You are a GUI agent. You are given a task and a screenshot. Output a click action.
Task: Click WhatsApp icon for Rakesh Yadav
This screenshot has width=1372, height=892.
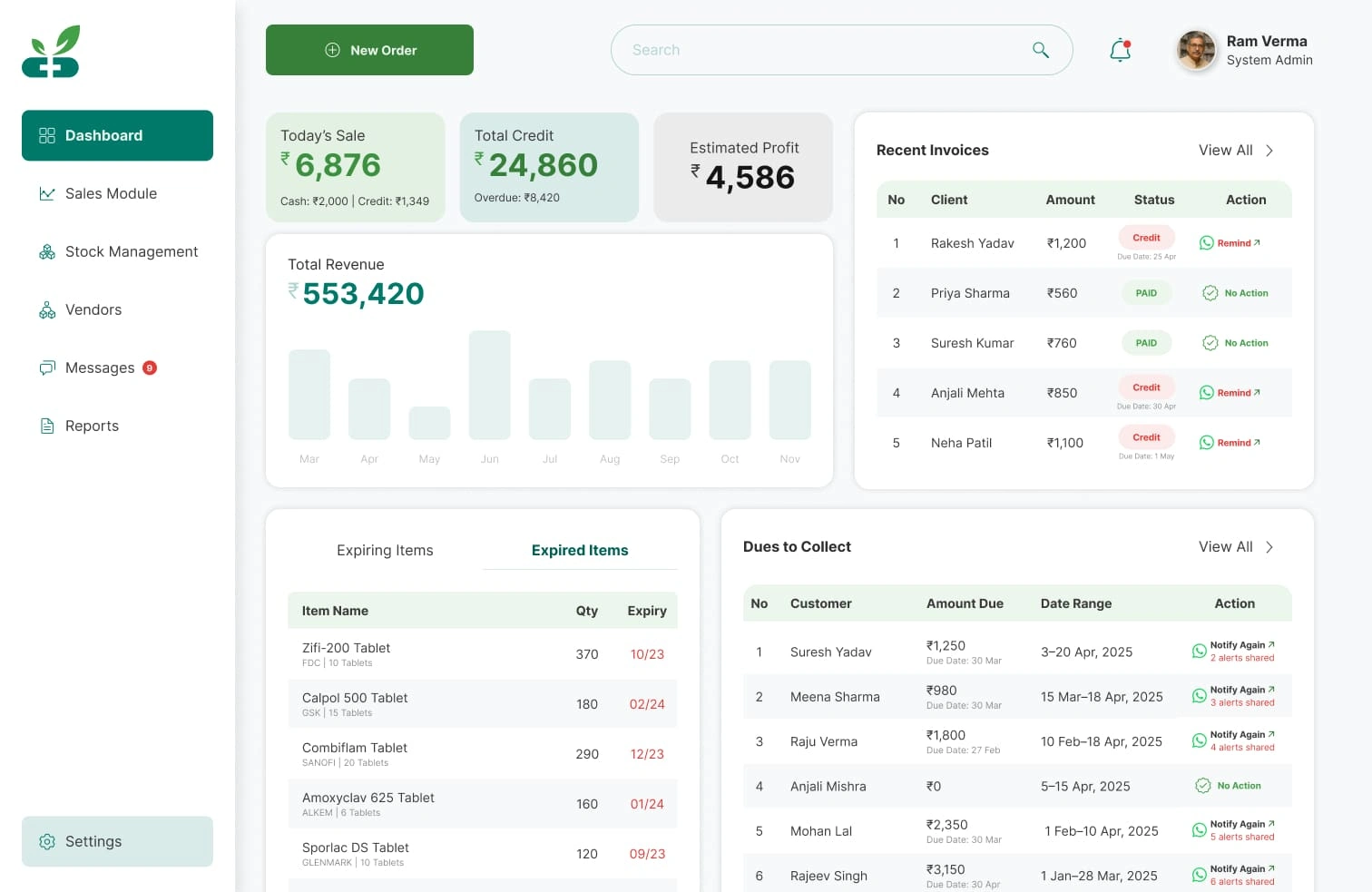1206,243
